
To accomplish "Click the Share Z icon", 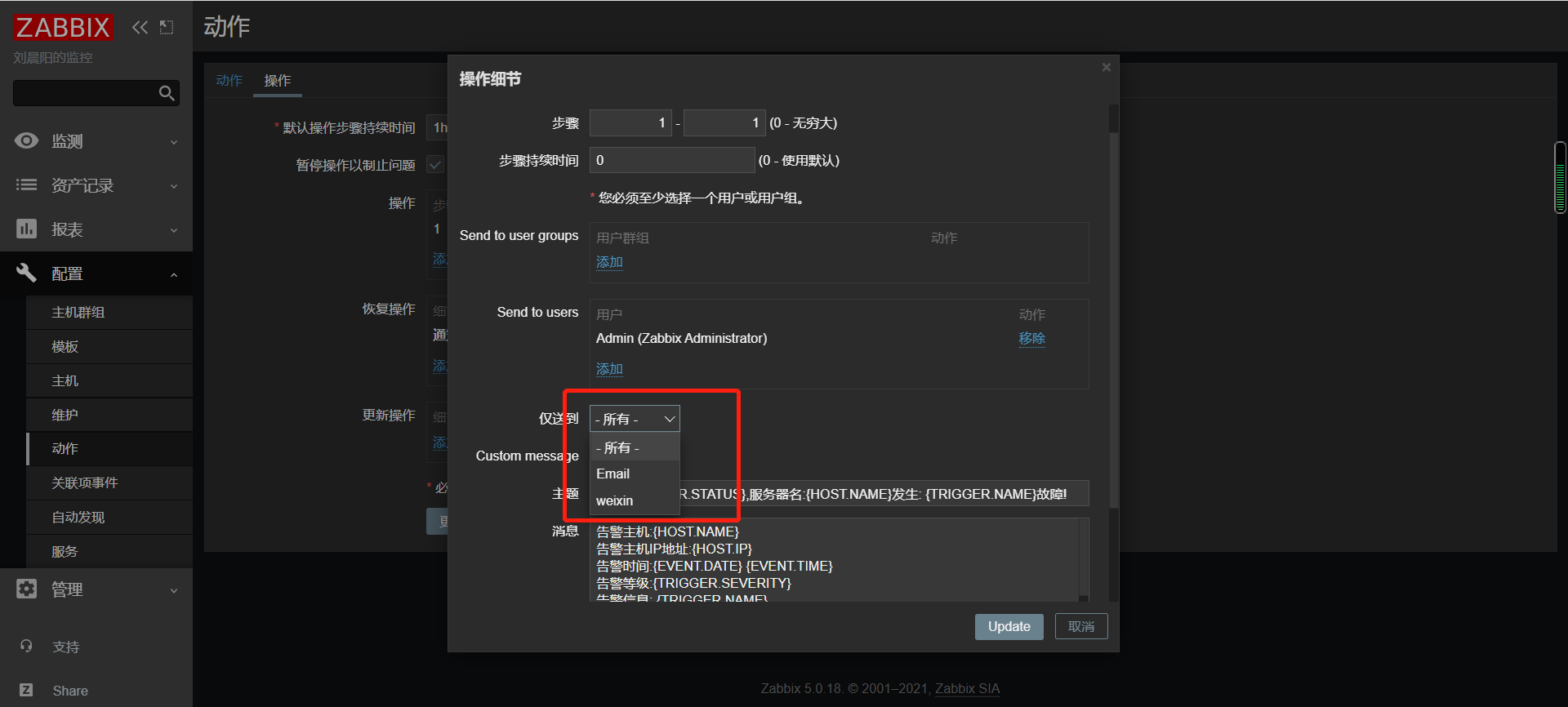I will tap(26, 690).
